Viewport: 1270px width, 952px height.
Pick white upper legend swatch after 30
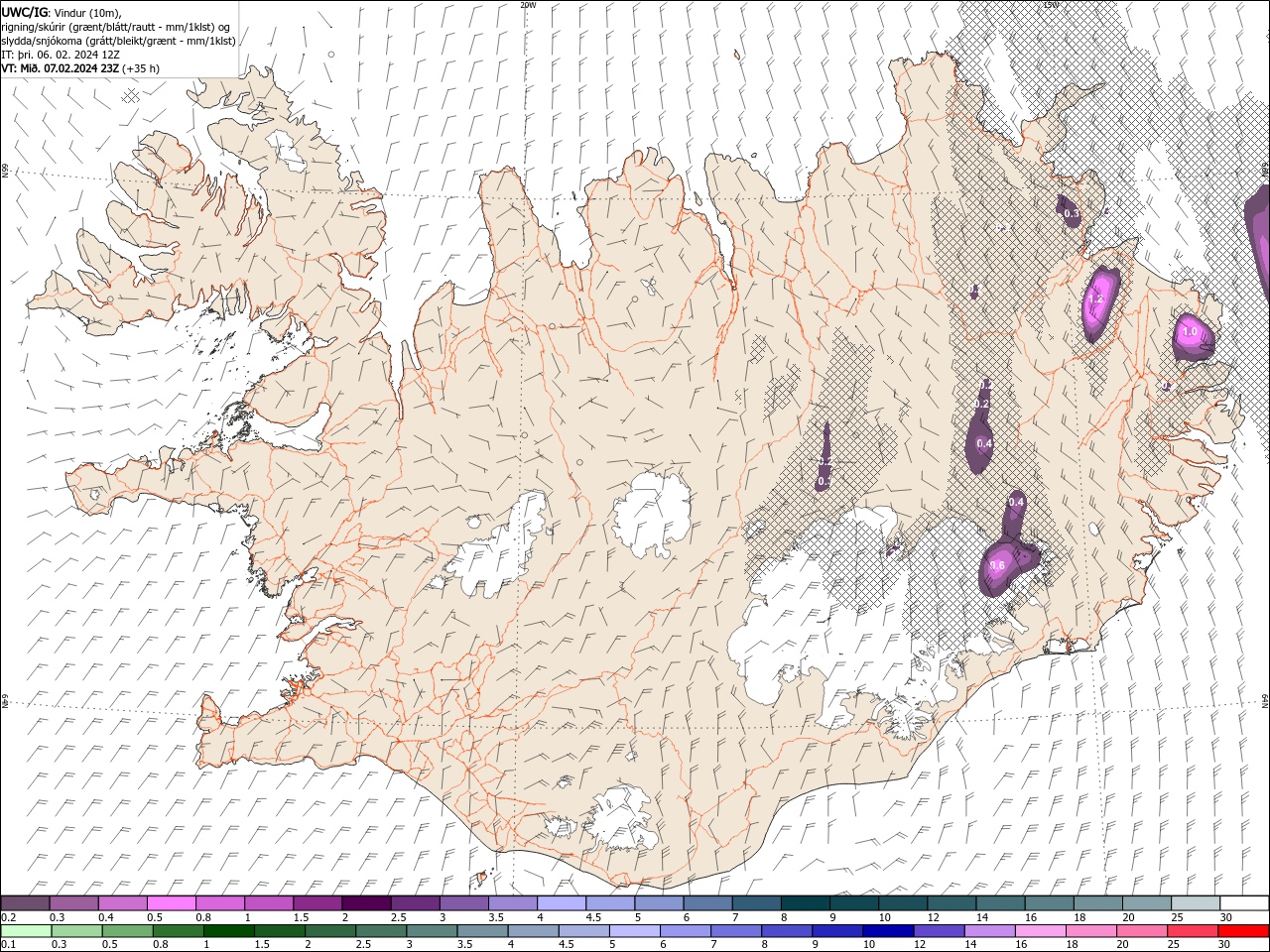[1244, 903]
